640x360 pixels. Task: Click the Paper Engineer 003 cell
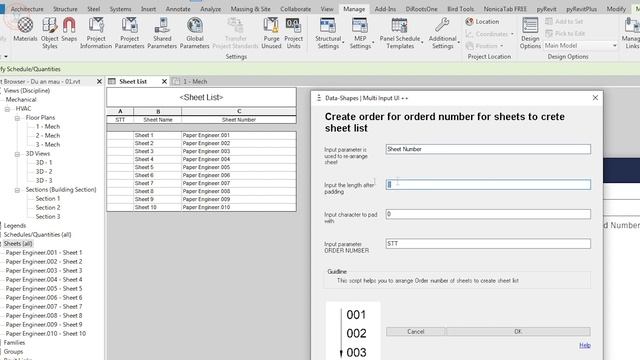[x=239, y=151]
